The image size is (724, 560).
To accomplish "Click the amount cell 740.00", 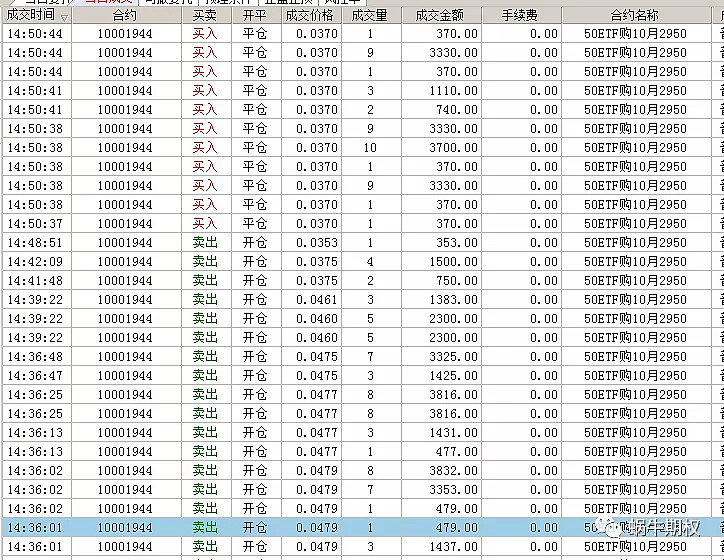I will [x=457, y=110].
